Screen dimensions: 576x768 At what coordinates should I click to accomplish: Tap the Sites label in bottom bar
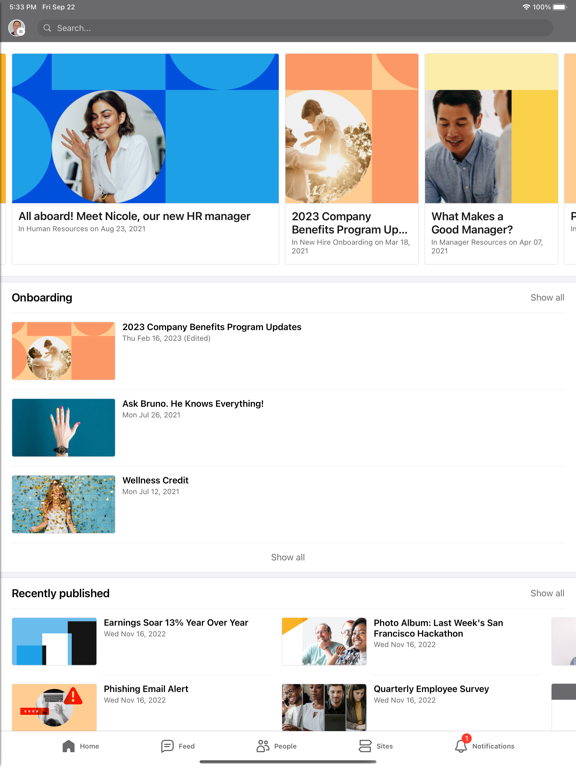[384, 746]
